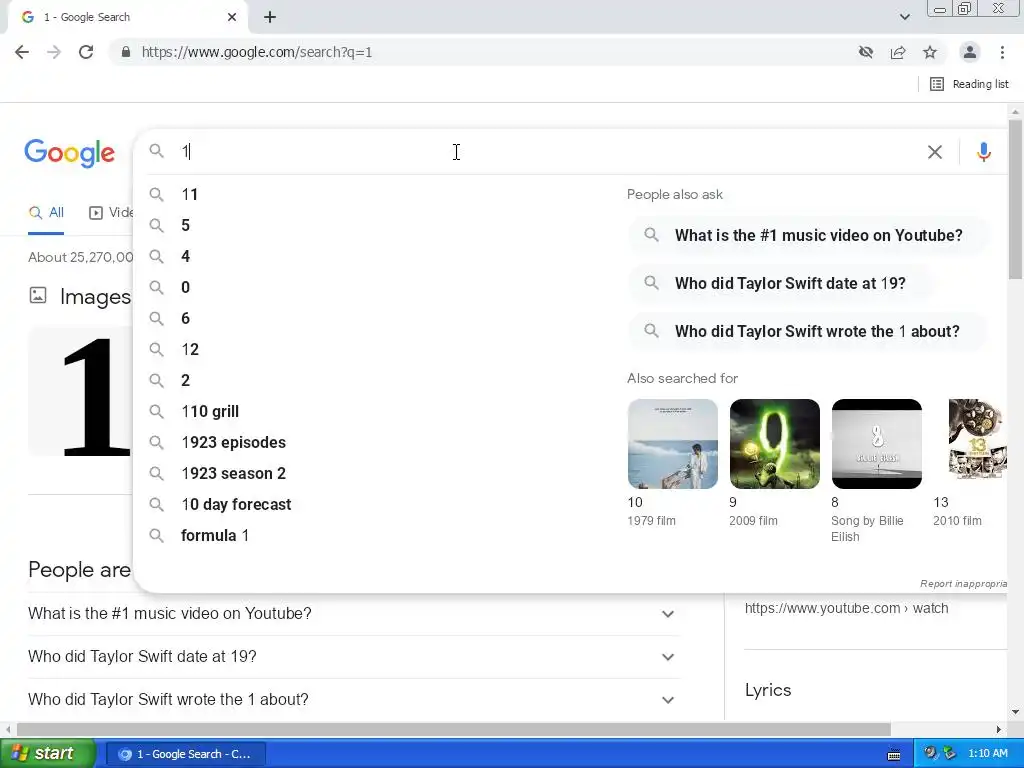1024x768 pixels.
Task: Click 'Report inappropriate' link in suggestions panel
Action: pos(963,584)
